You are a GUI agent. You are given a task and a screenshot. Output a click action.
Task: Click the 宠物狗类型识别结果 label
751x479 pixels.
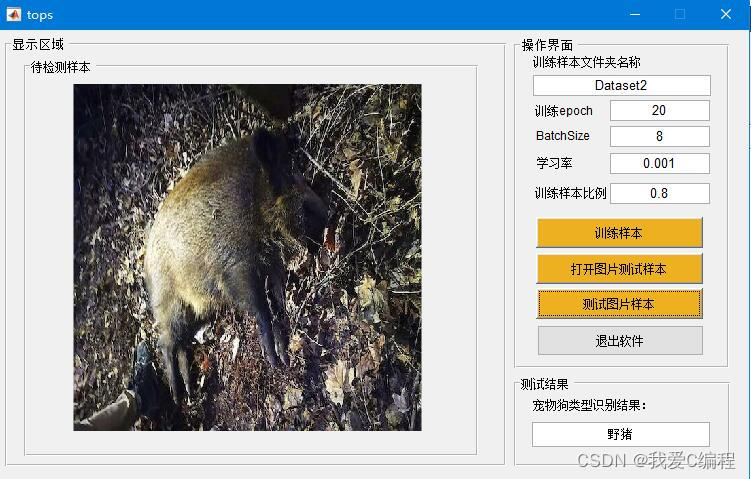click(x=590, y=405)
